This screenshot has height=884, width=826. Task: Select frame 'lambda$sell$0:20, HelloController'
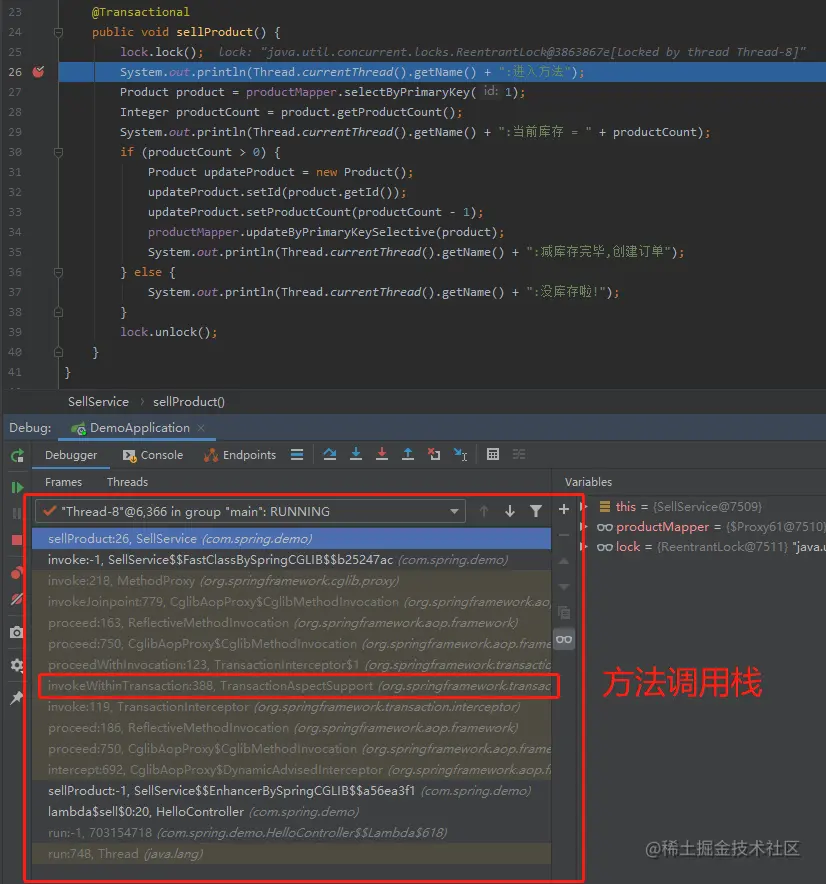(x=291, y=812)
